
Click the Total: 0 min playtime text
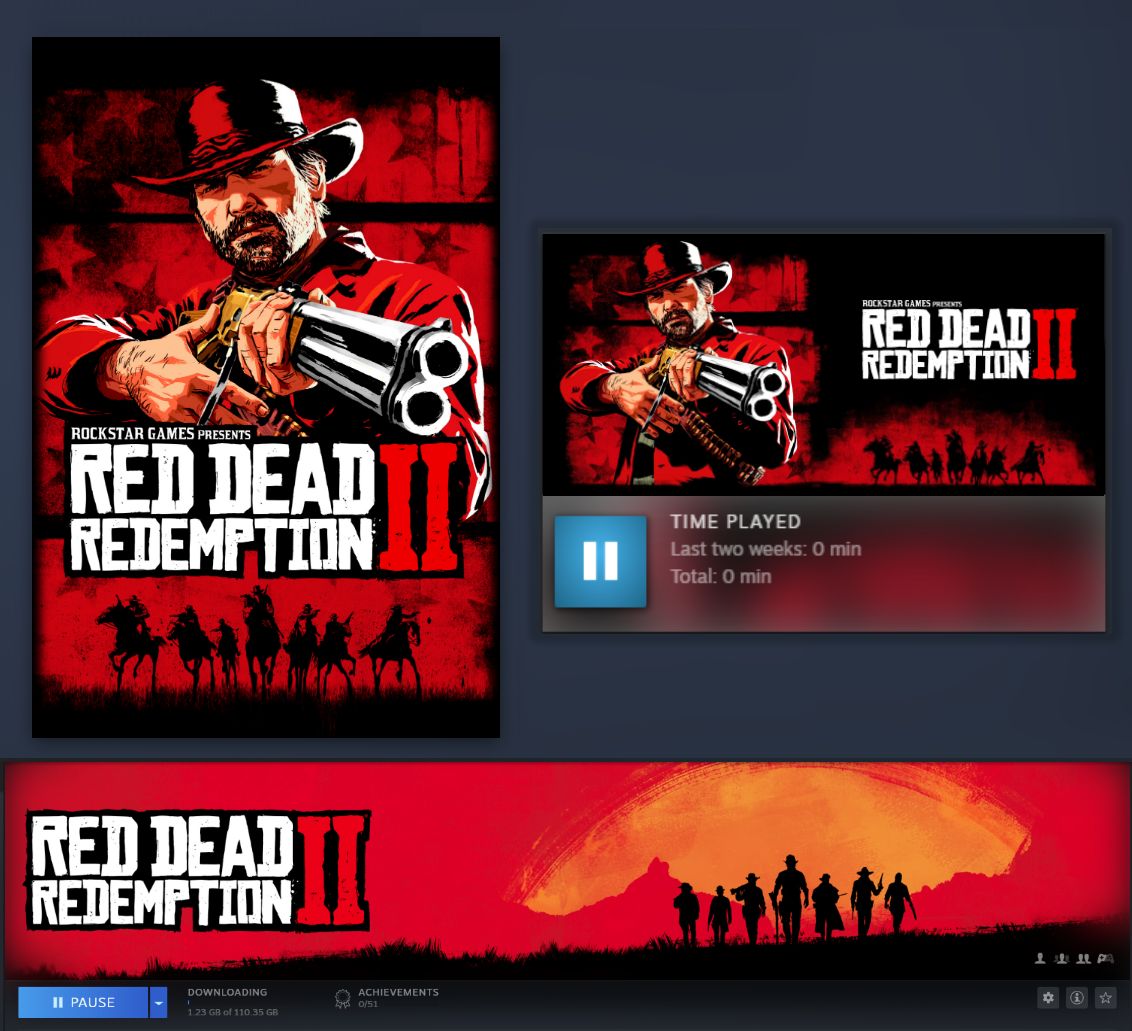click(x=720, y=576)
